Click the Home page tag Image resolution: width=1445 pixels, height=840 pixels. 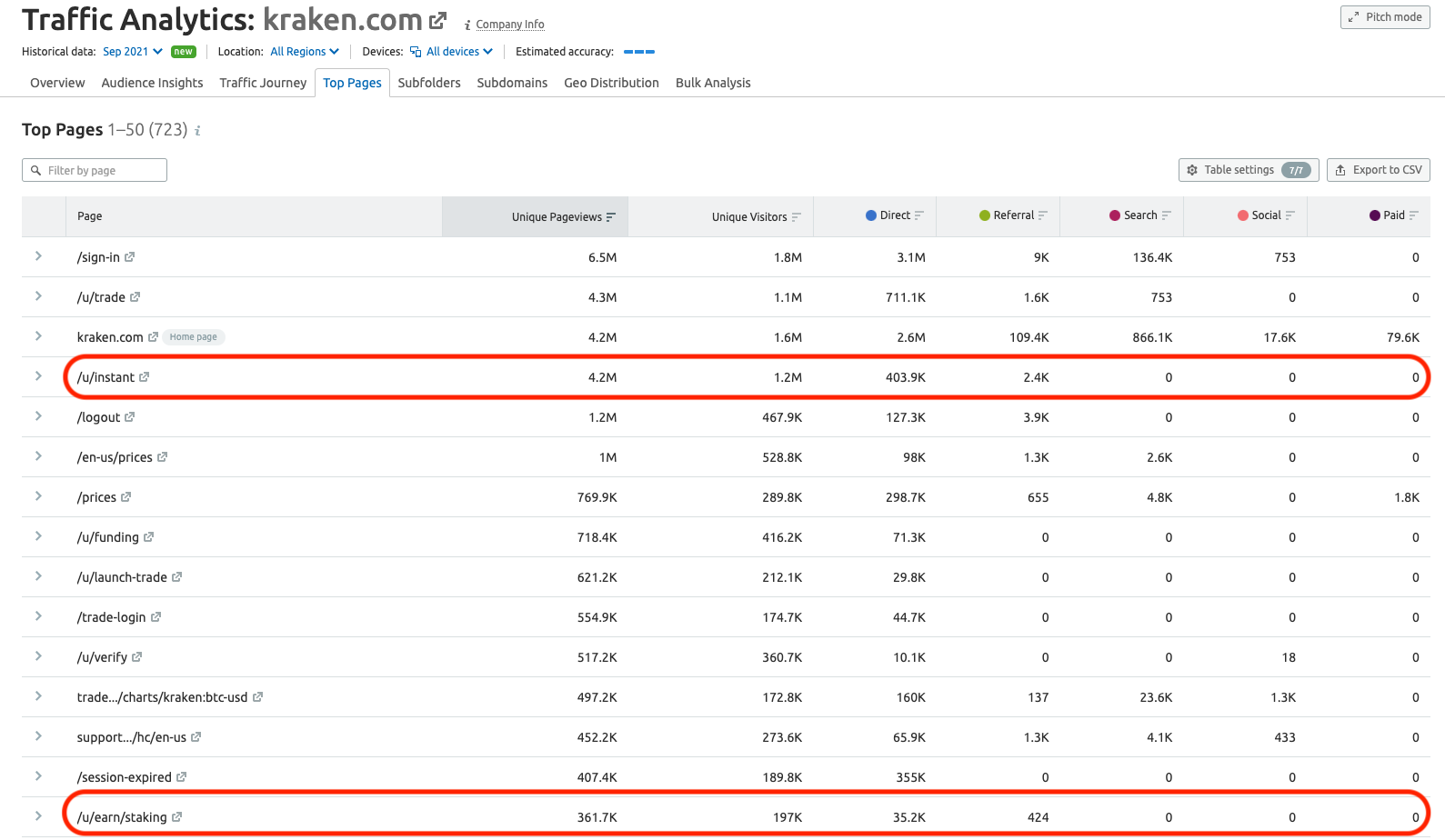tap(194, 337)
